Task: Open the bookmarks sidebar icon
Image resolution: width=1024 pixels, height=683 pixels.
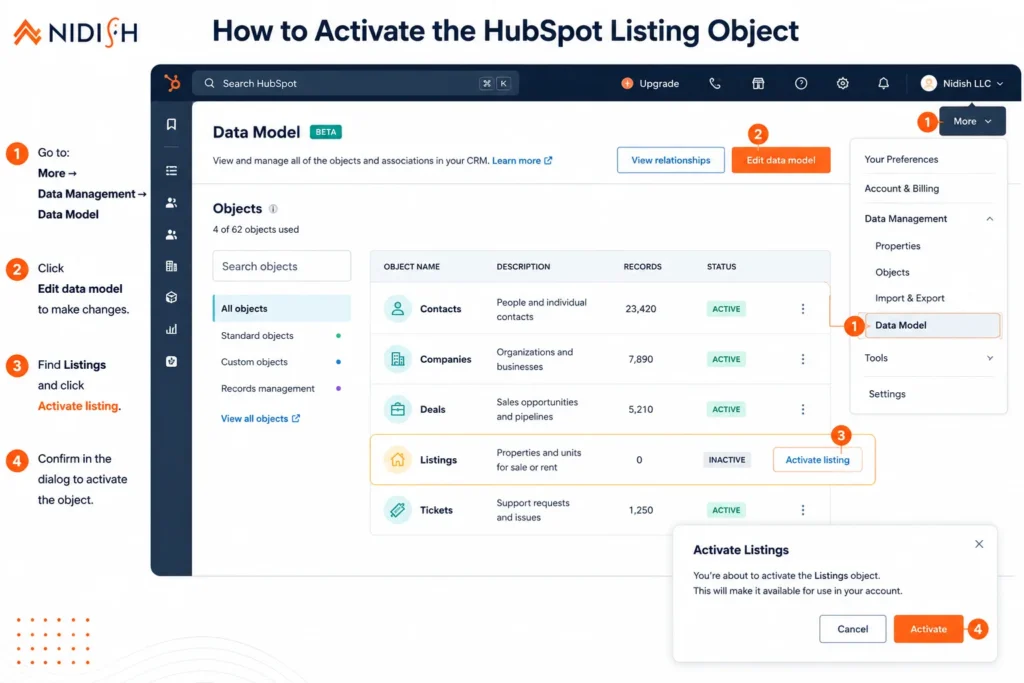Action: coord(171,124)
